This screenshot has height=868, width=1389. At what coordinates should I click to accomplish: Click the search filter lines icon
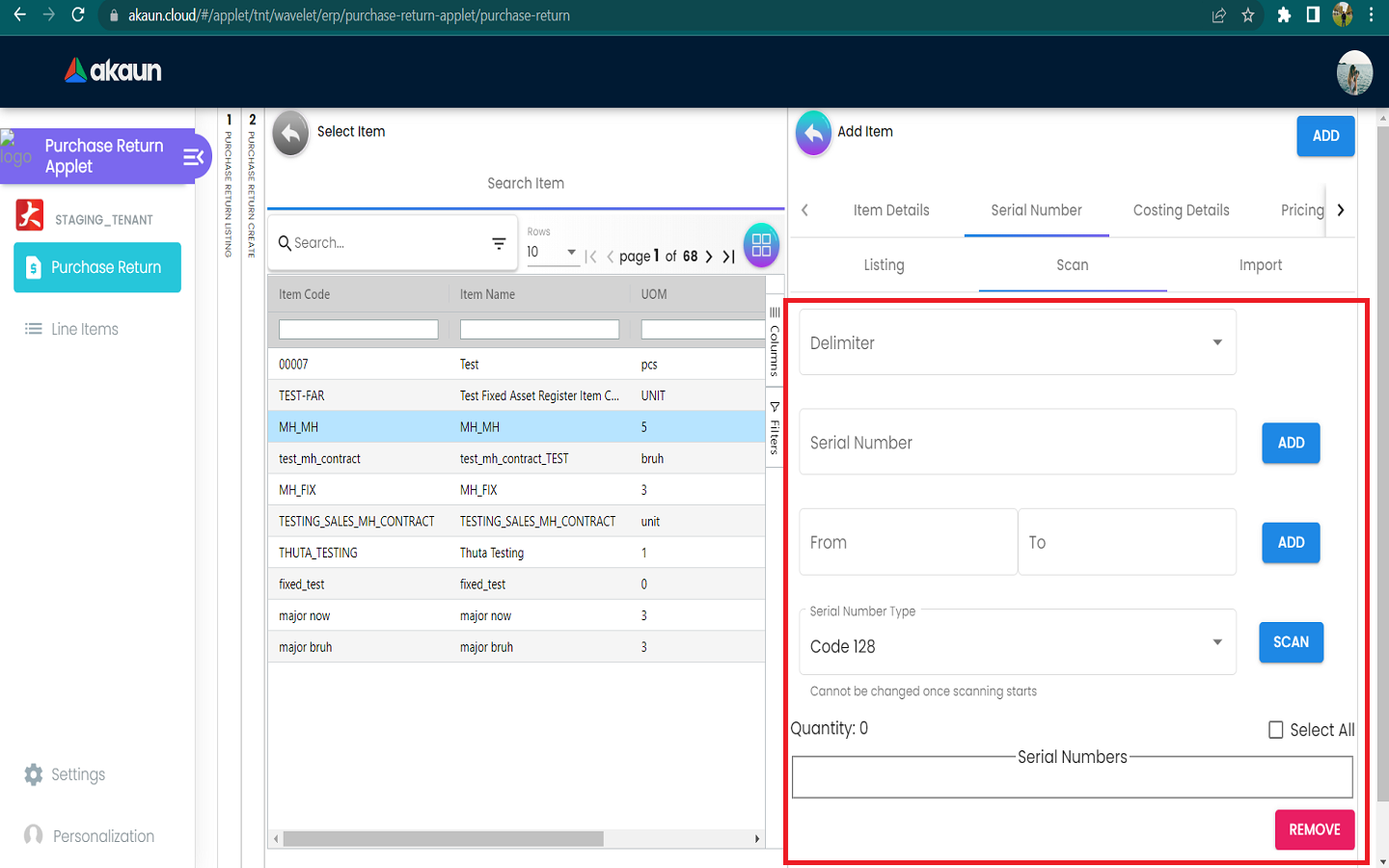499,244
